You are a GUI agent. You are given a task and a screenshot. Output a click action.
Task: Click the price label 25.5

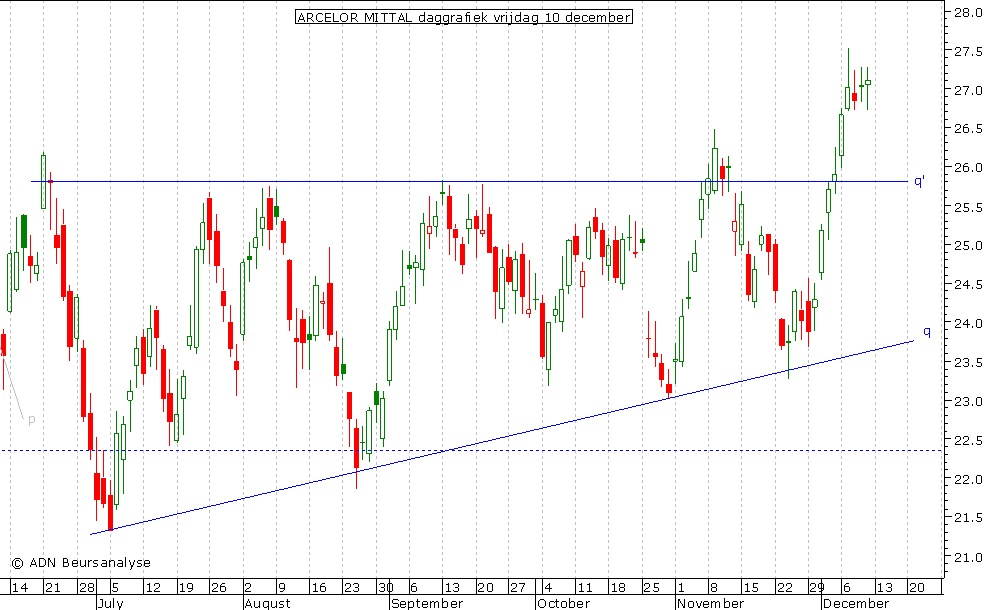[968, 207]
